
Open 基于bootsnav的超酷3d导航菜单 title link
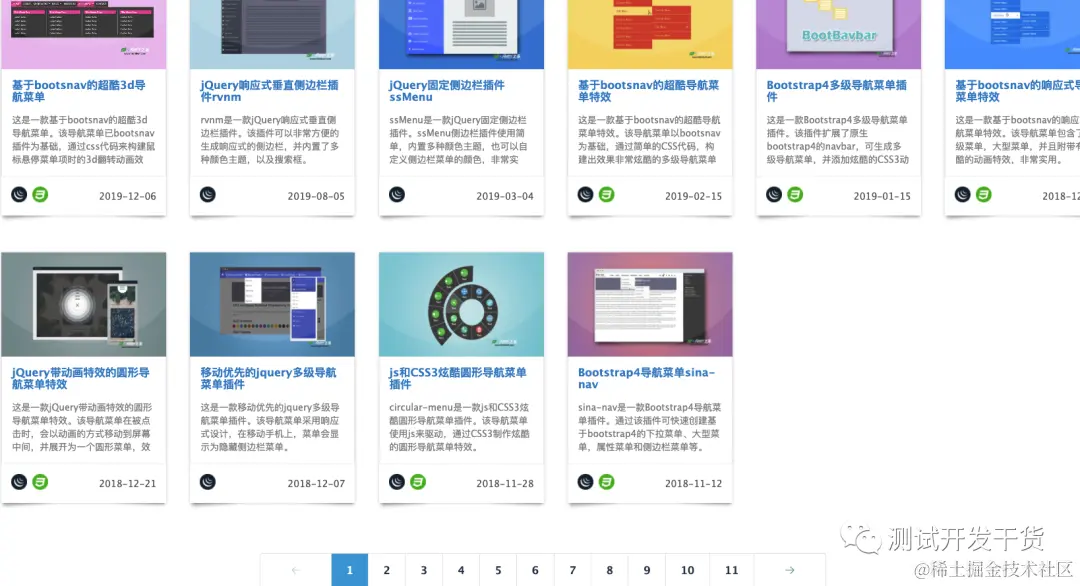(x=79, y=91)
